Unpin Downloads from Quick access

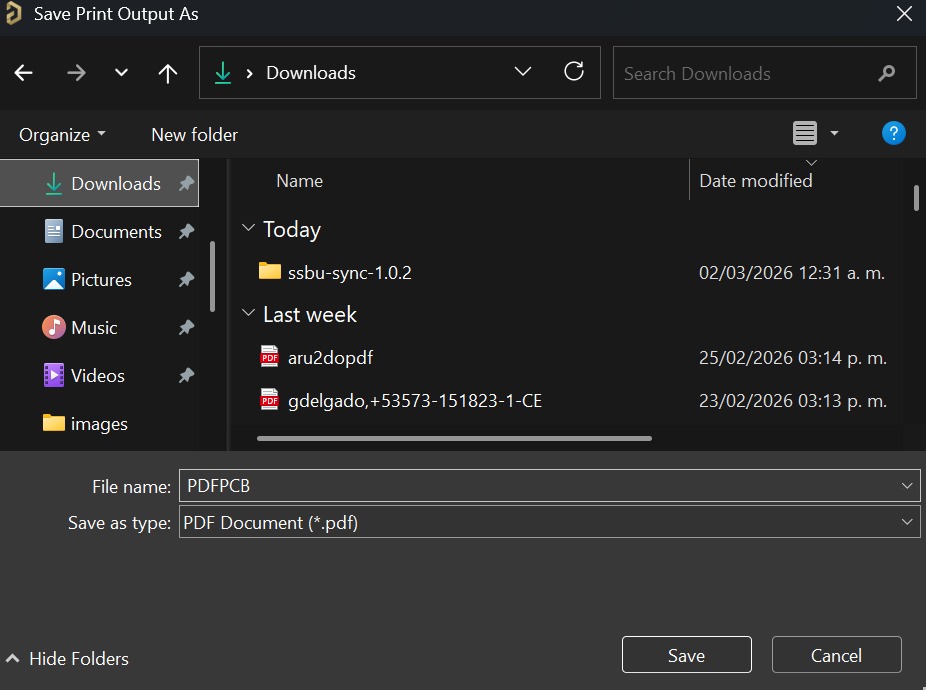[x=186, y=183]
